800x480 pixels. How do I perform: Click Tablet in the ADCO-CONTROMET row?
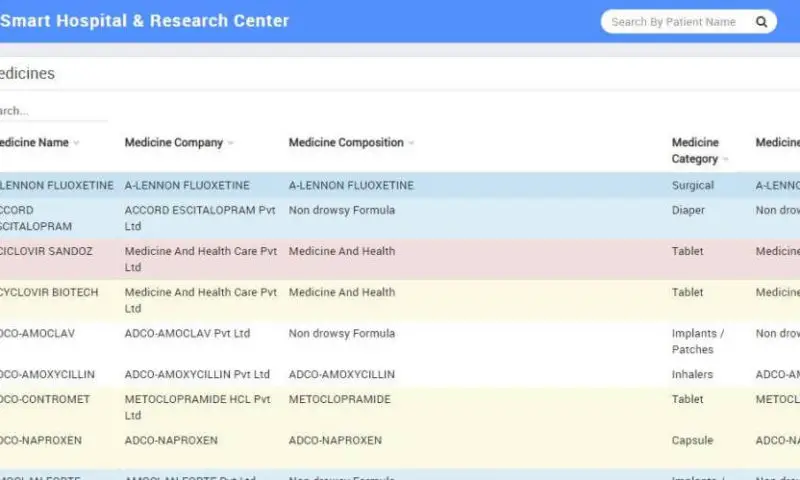(x=687, y=399)
